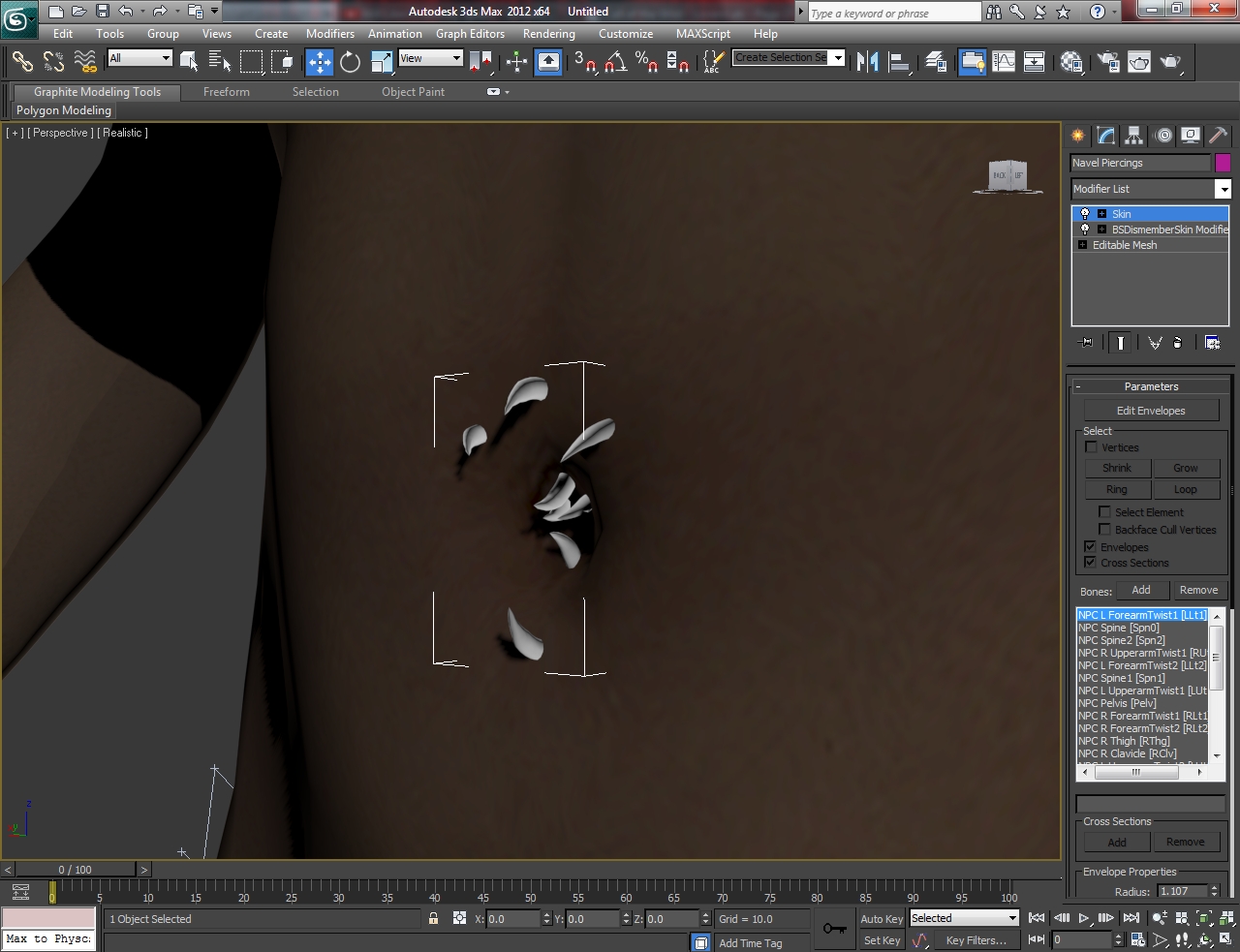Switch to the Freeform tab

point(227,92)
